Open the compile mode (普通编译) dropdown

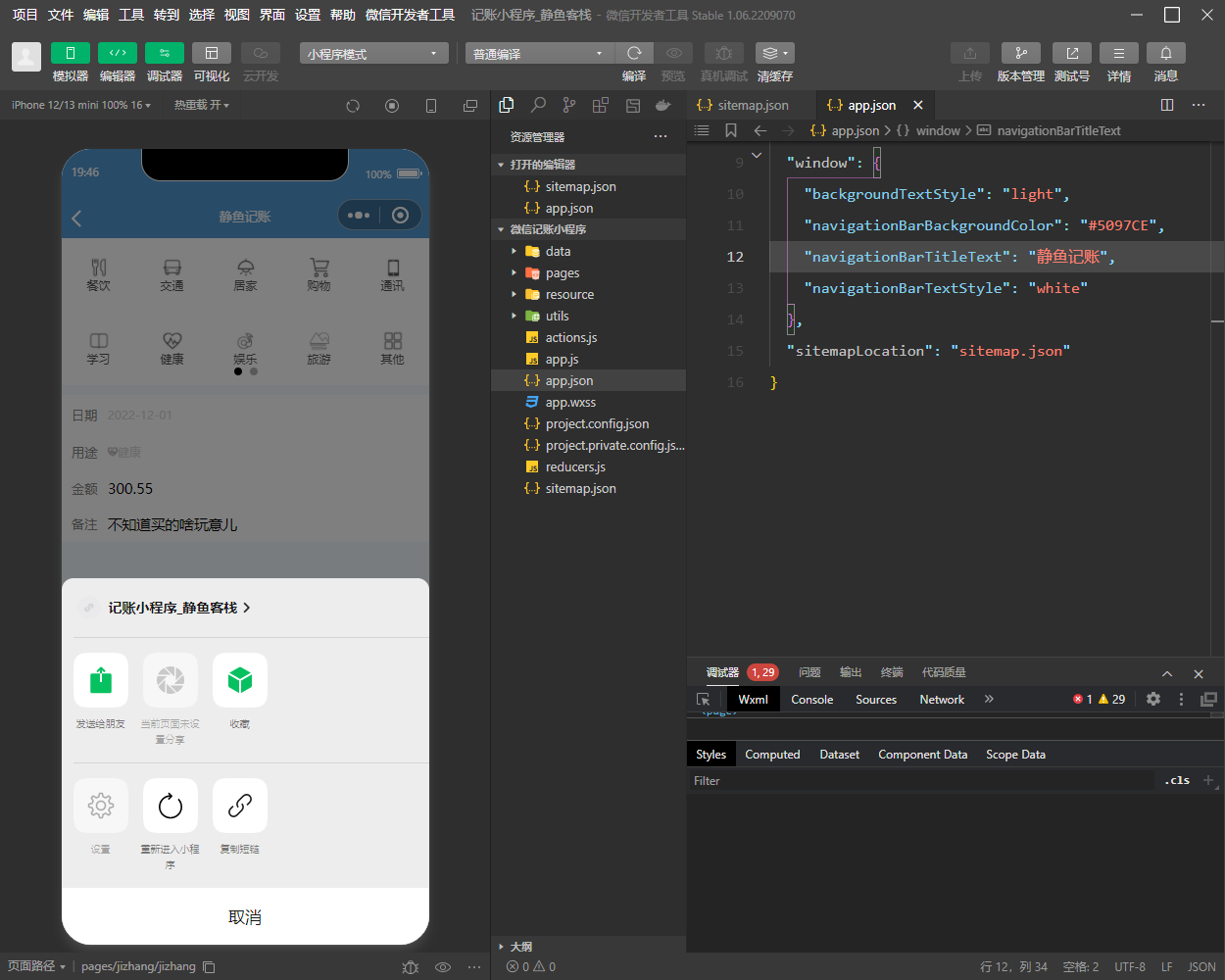[x=538, y=54]
